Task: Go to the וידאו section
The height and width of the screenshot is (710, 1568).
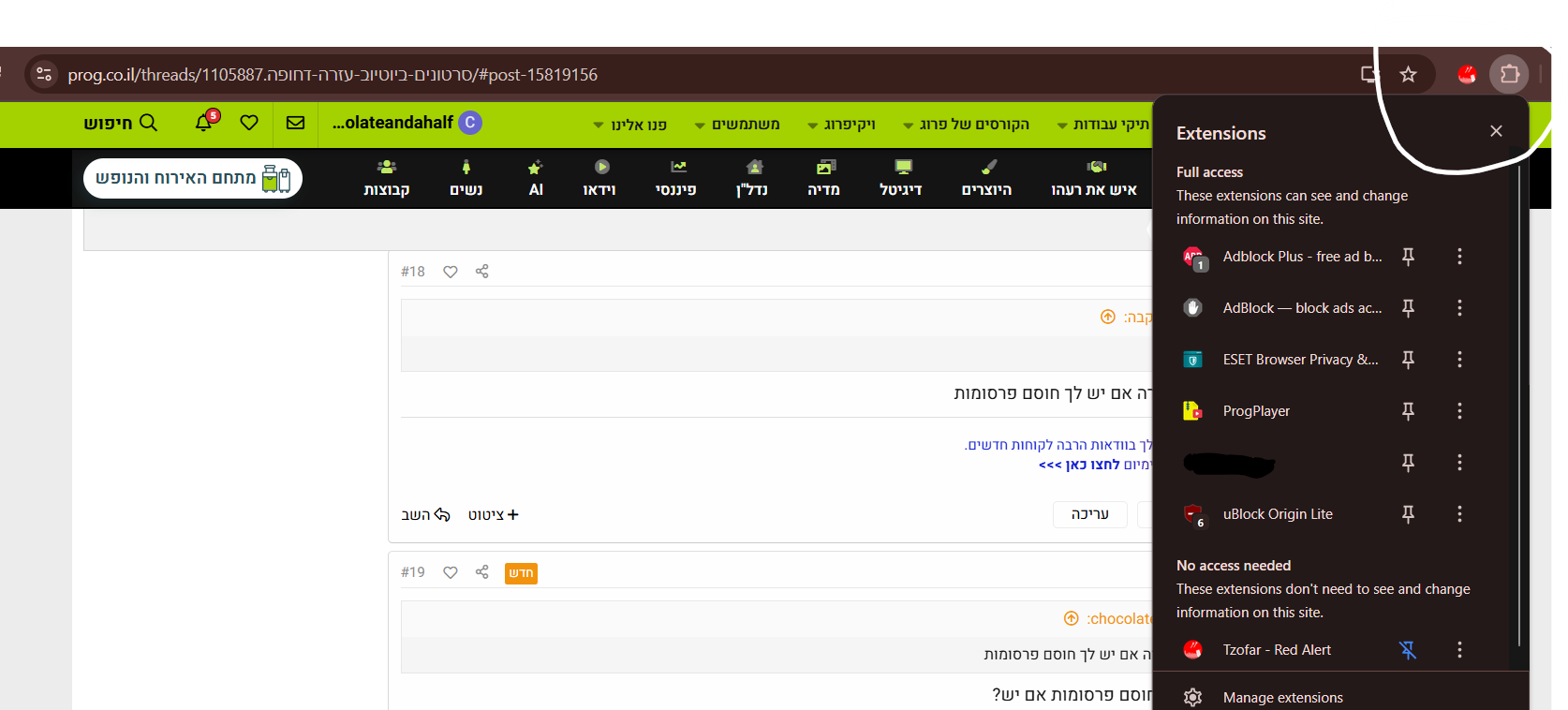Action: pyautogui.click(x=599, y=178)
